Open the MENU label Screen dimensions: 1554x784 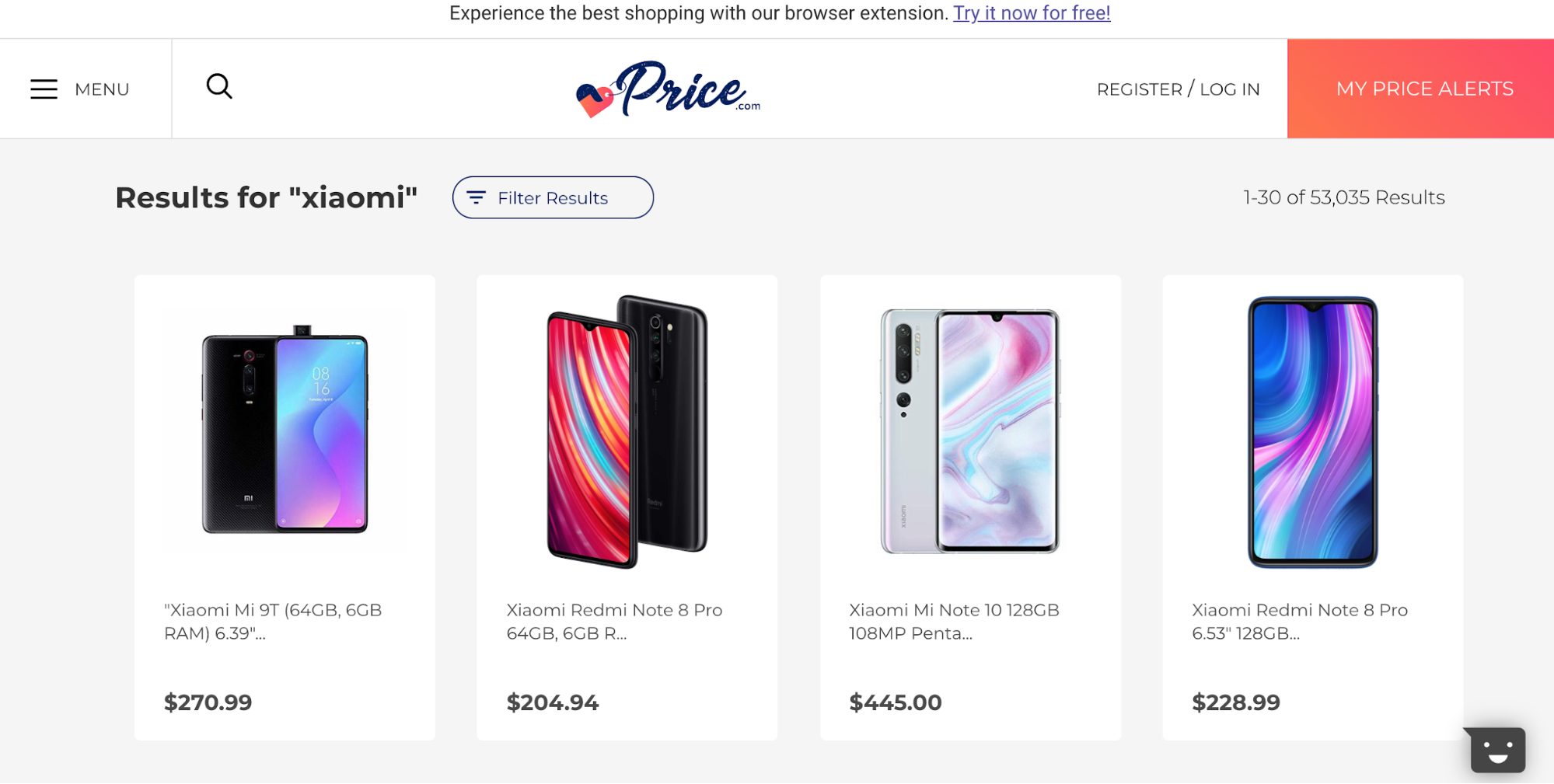pyautogui.click(x=102, y=89)
